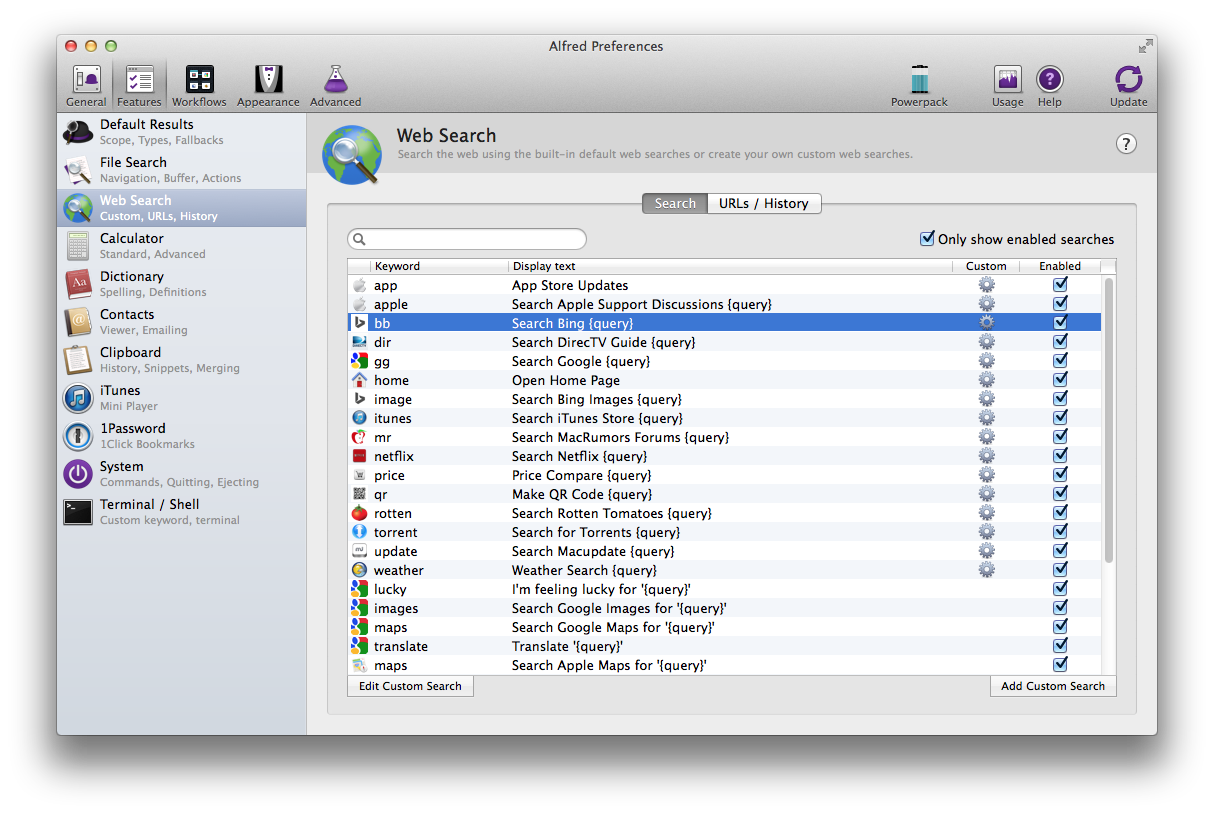Click the QR code icon beside qr
The image size is (1214, 814).
point(359,494)
